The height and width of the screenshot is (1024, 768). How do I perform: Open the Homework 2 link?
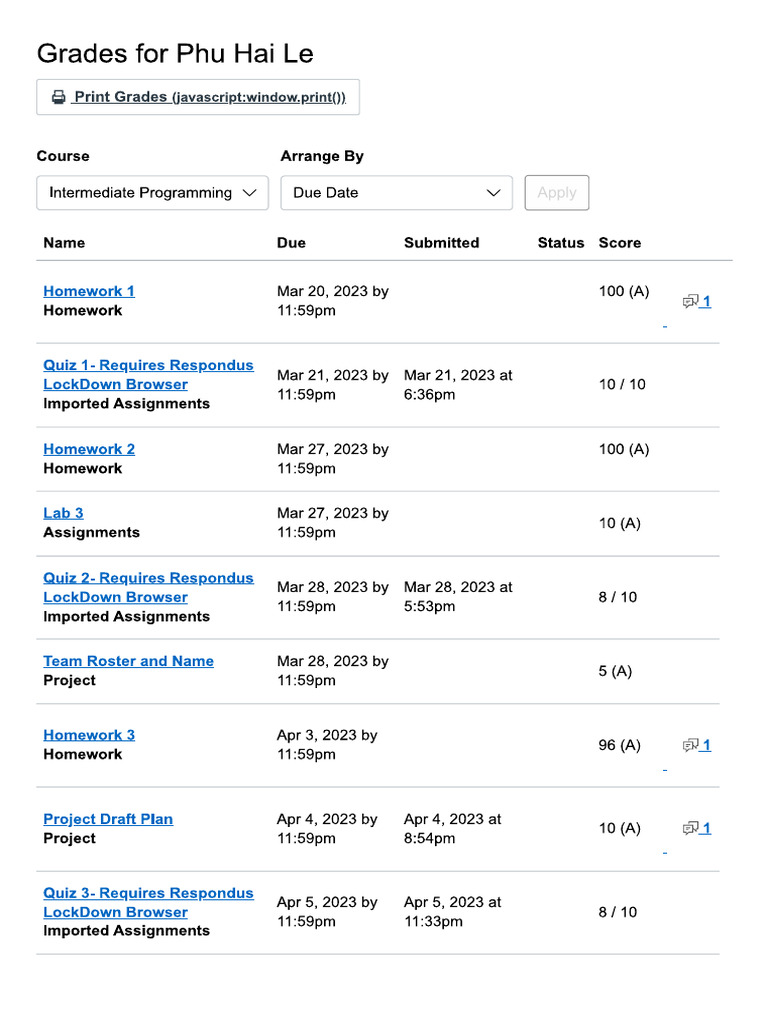[x=89, y=449]
